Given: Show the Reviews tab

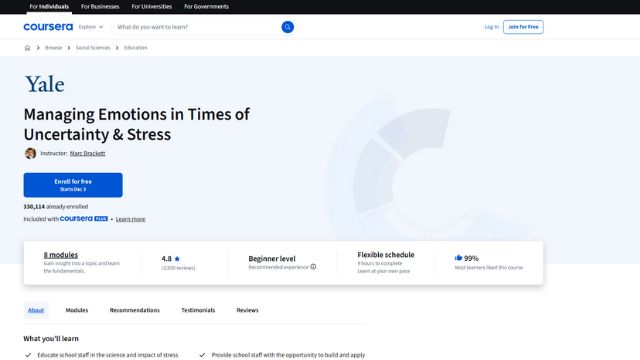Looking at the screenshot, I should click(247, 310).
